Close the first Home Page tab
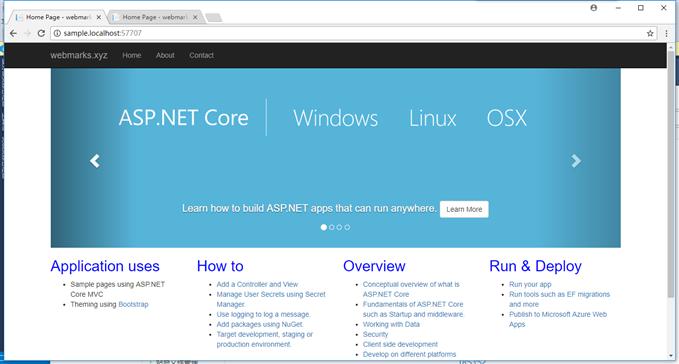Viewport: 679px width, 364px height. pos(99,17)
